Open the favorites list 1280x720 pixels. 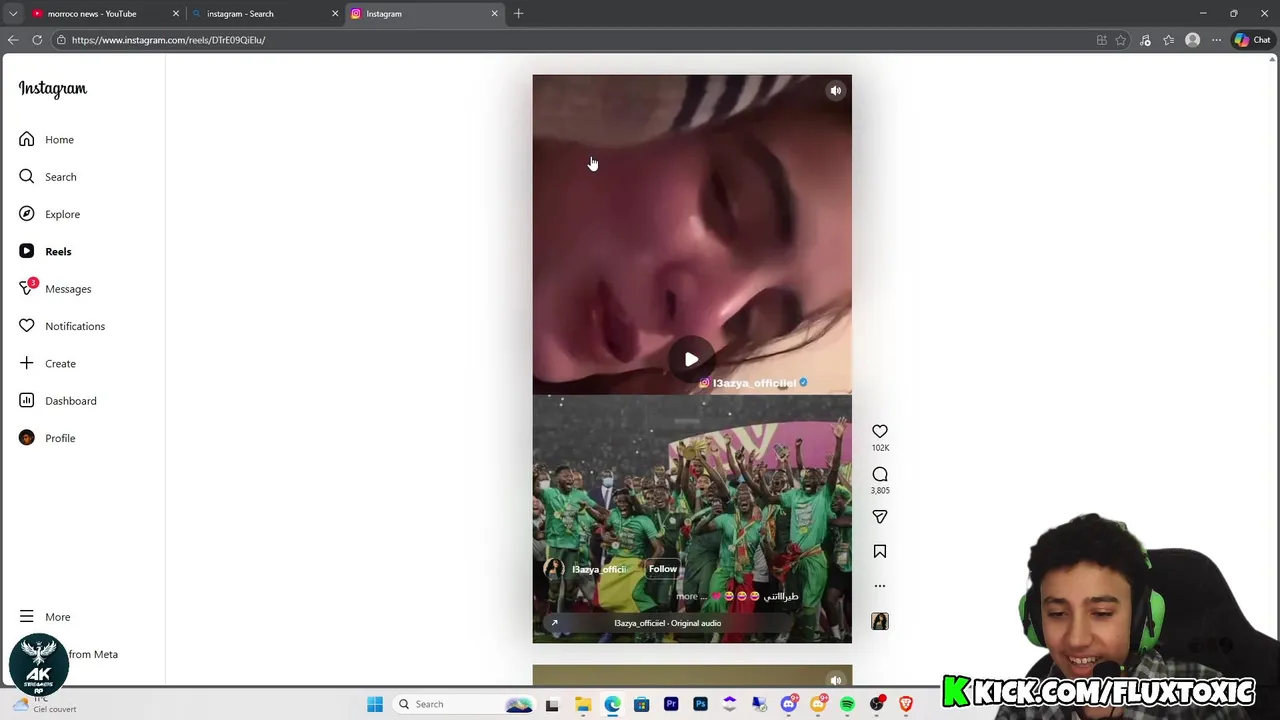(1169, 40)
